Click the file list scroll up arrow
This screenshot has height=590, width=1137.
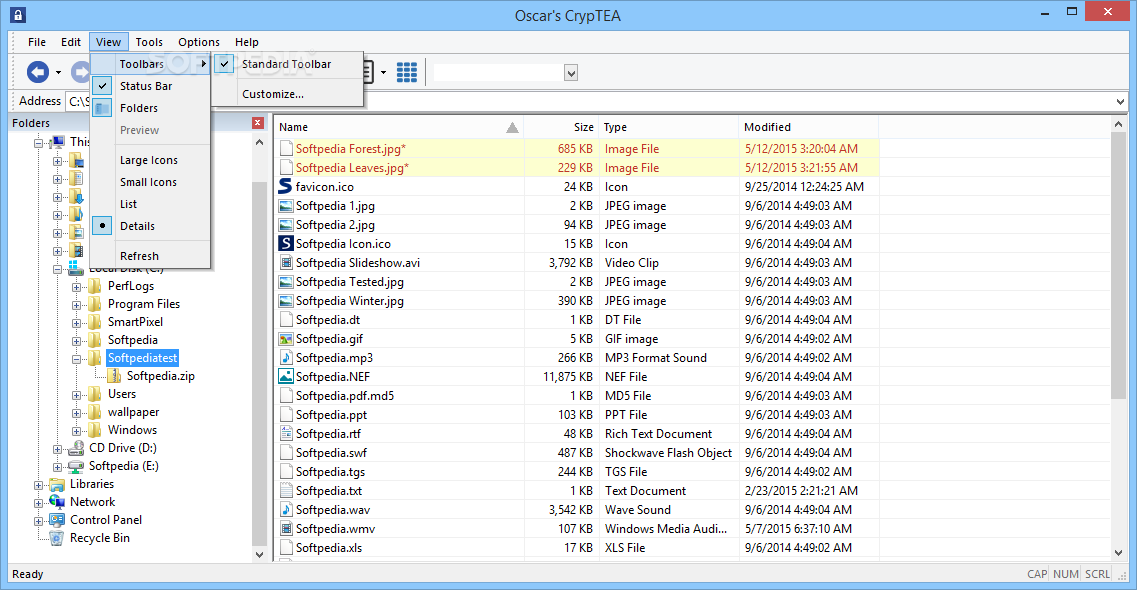[1117, 125]
